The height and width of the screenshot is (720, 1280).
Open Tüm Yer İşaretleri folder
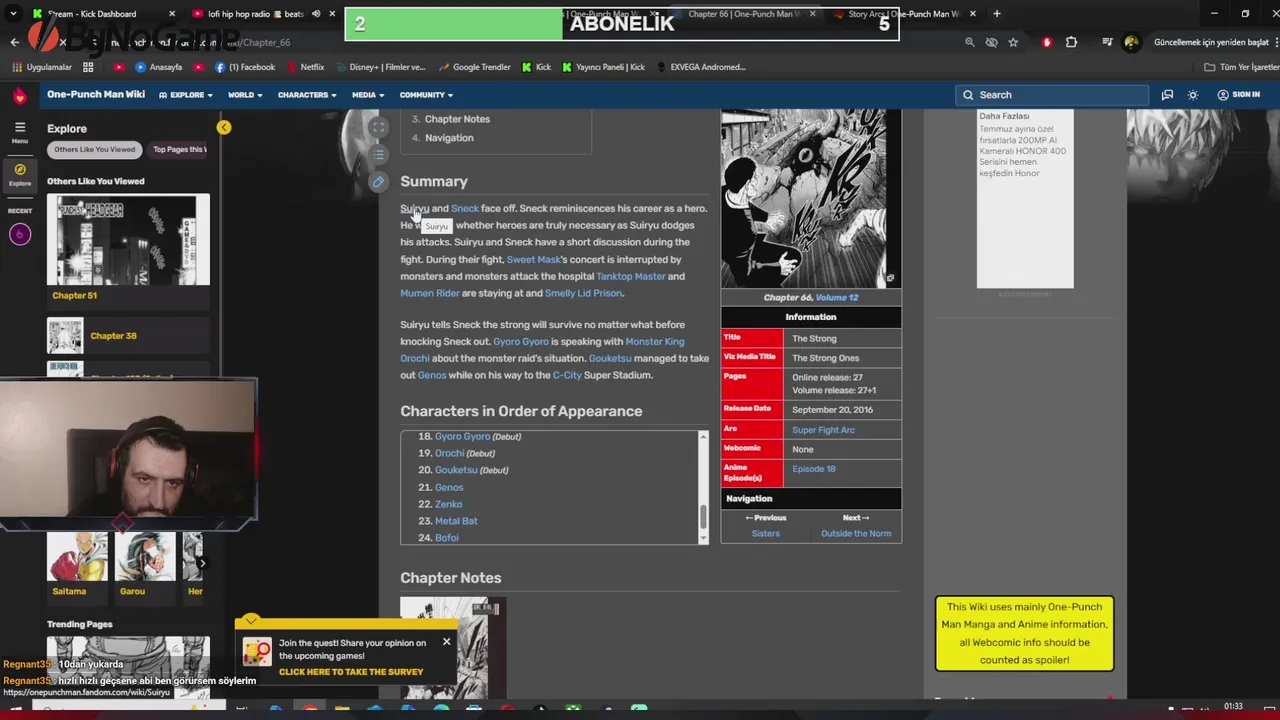point(1241,67)
